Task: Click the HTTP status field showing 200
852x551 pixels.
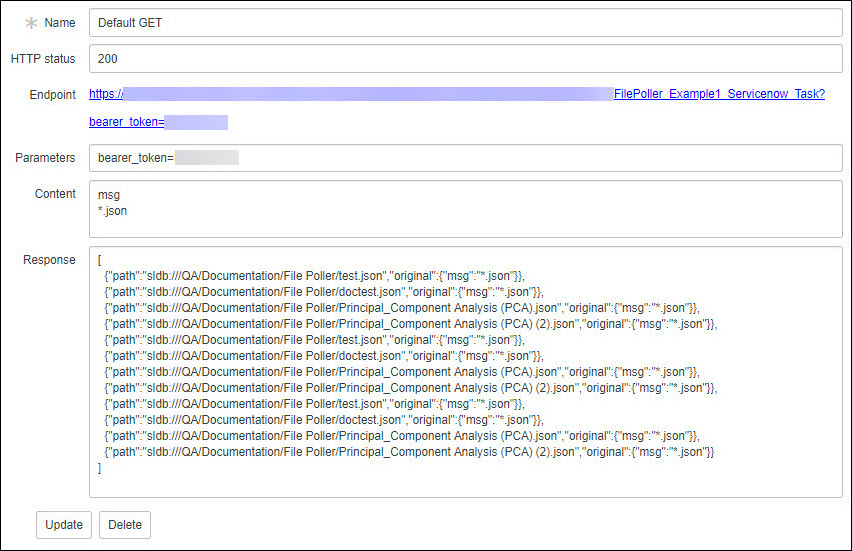Action: point(465,59)
